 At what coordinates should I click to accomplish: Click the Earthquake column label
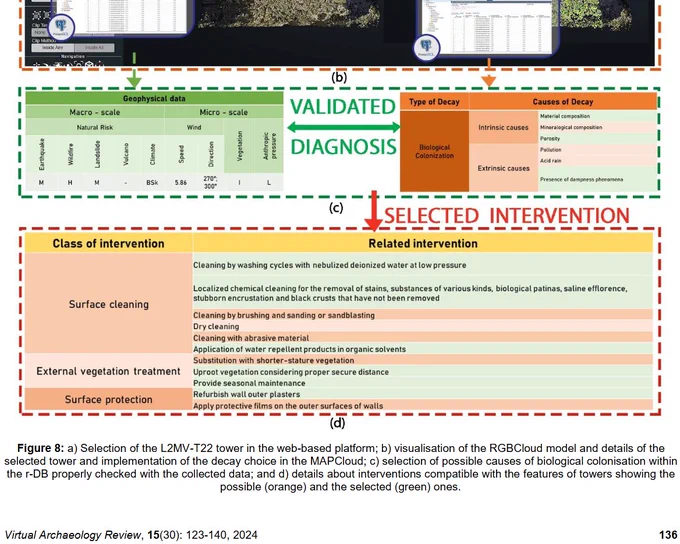(42, 154)
